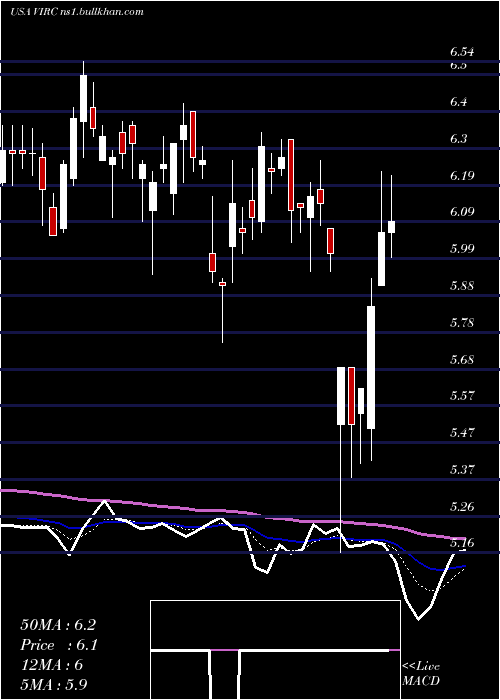Select the 5.99 price axis label
This screenshot has width=500, height=700.
462,249
